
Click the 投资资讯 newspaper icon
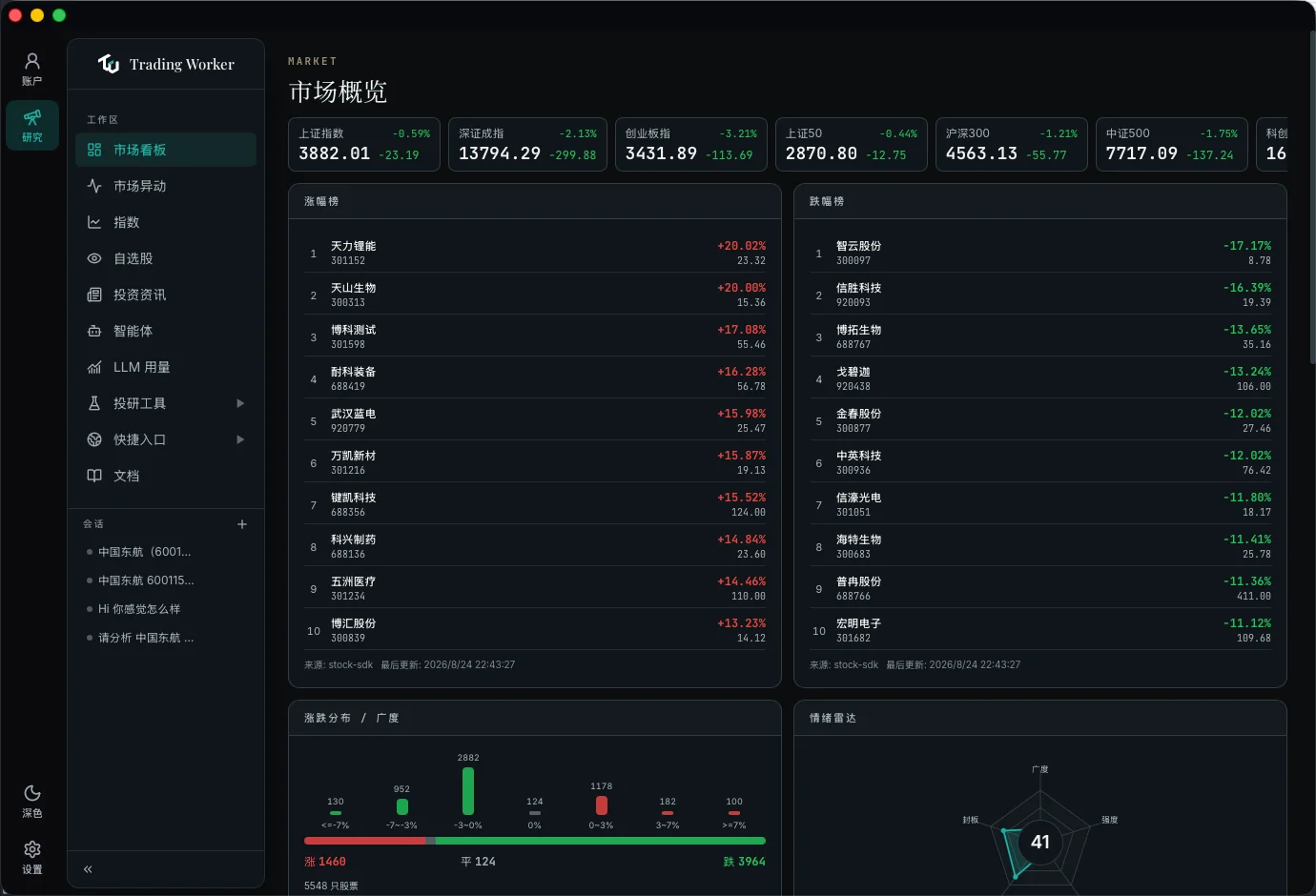coord(94,295)
